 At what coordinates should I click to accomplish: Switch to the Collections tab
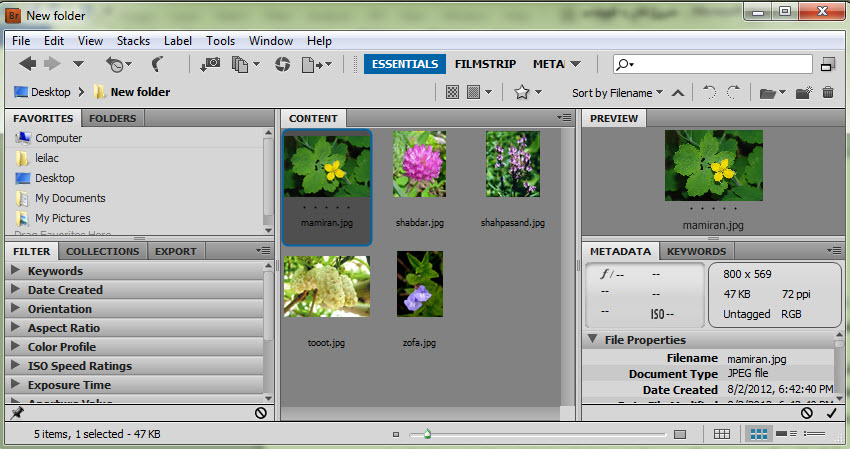click(x=103, y=251)
